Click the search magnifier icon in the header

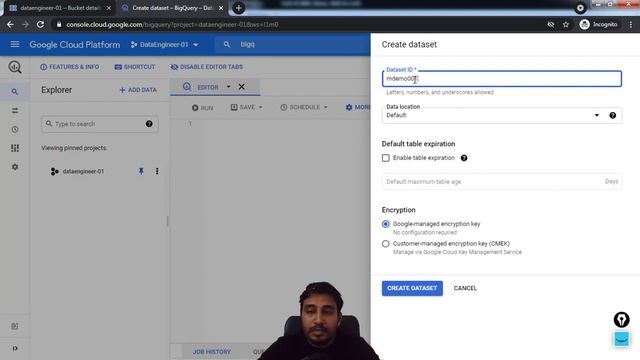pyautogui.click(x=227, y=44)
